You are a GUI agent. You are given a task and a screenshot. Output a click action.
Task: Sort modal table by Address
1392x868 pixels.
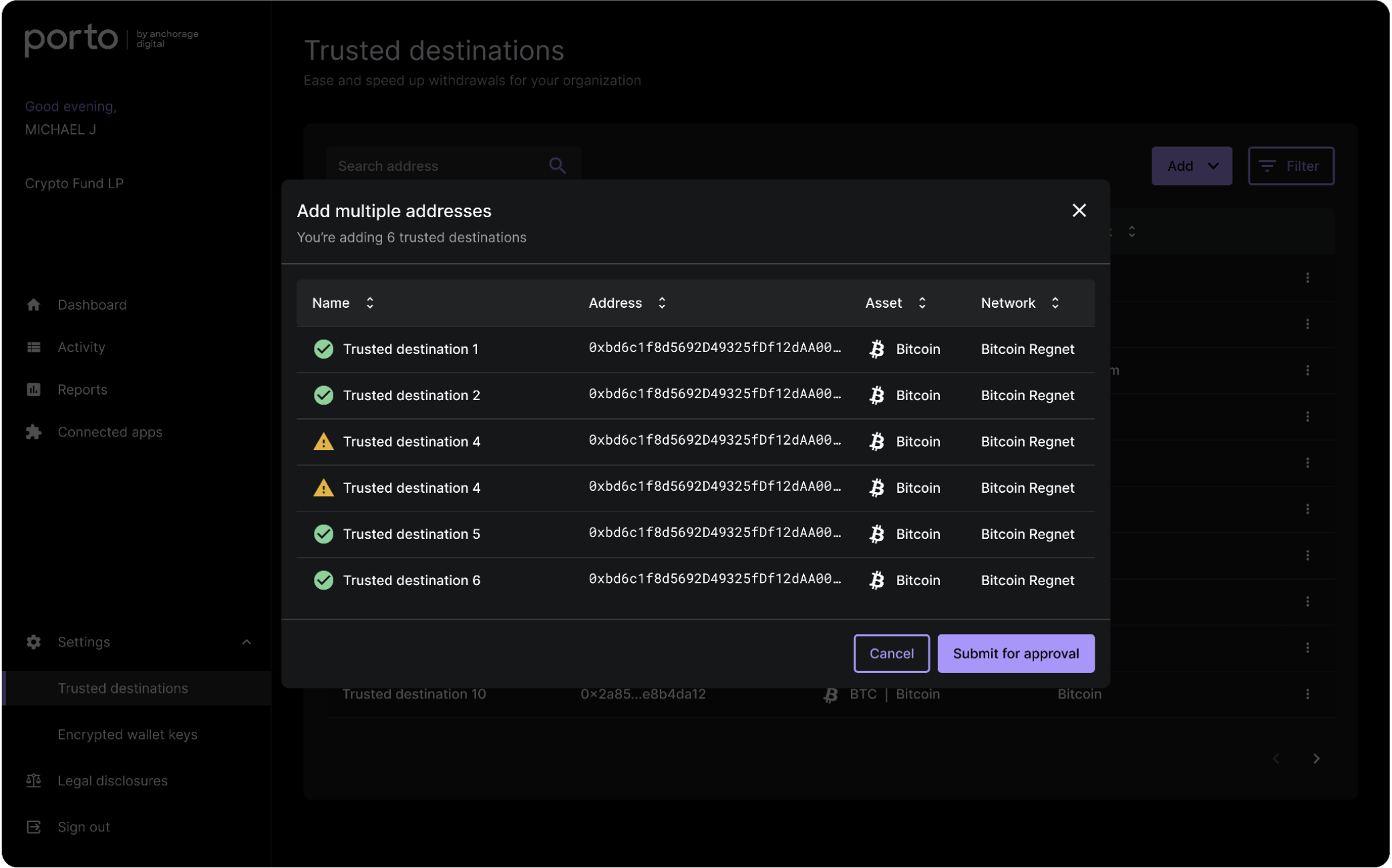pyautogui.click(x=661, y=302)
